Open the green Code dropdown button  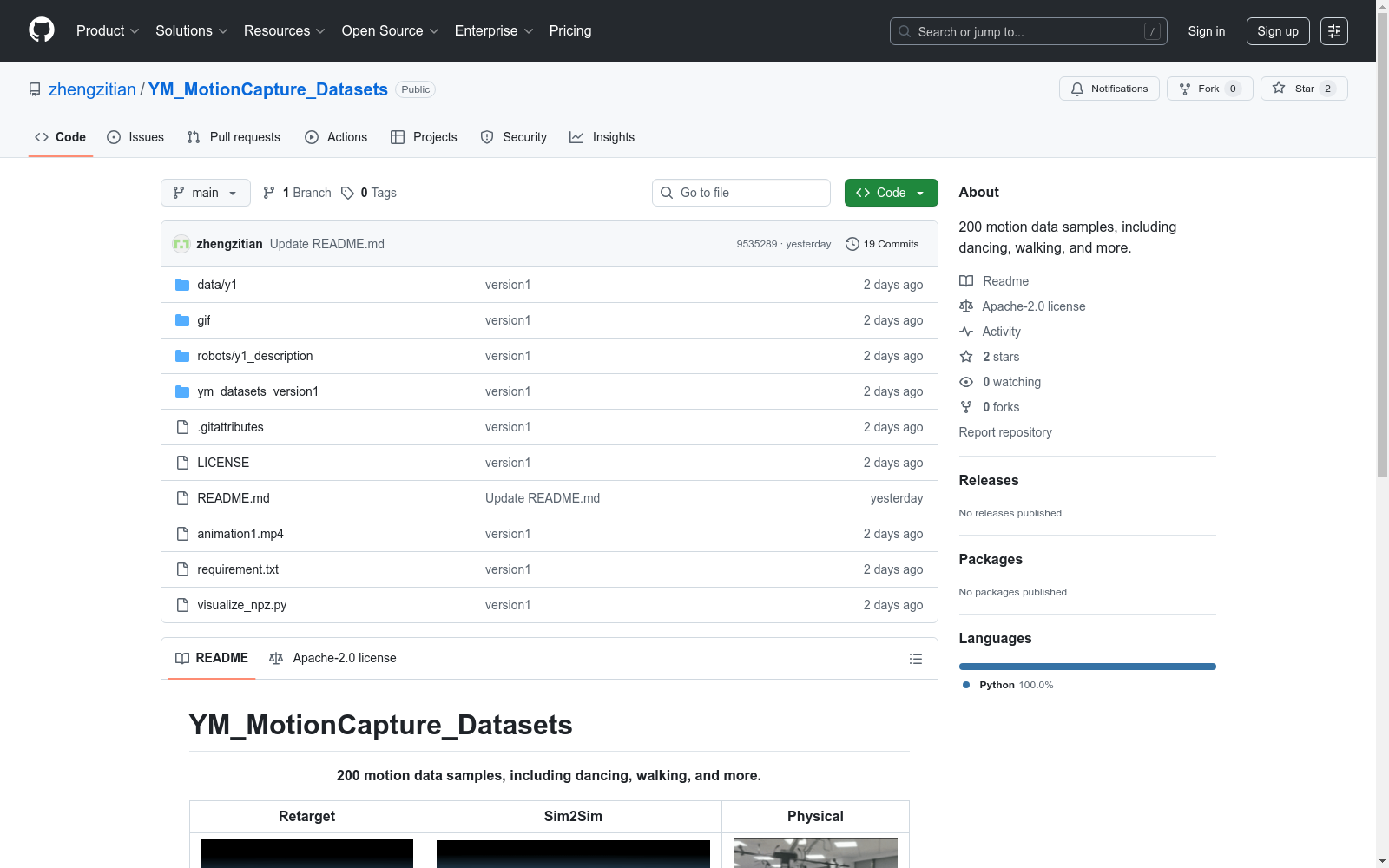pyautogui.click(x=891, y=193)
